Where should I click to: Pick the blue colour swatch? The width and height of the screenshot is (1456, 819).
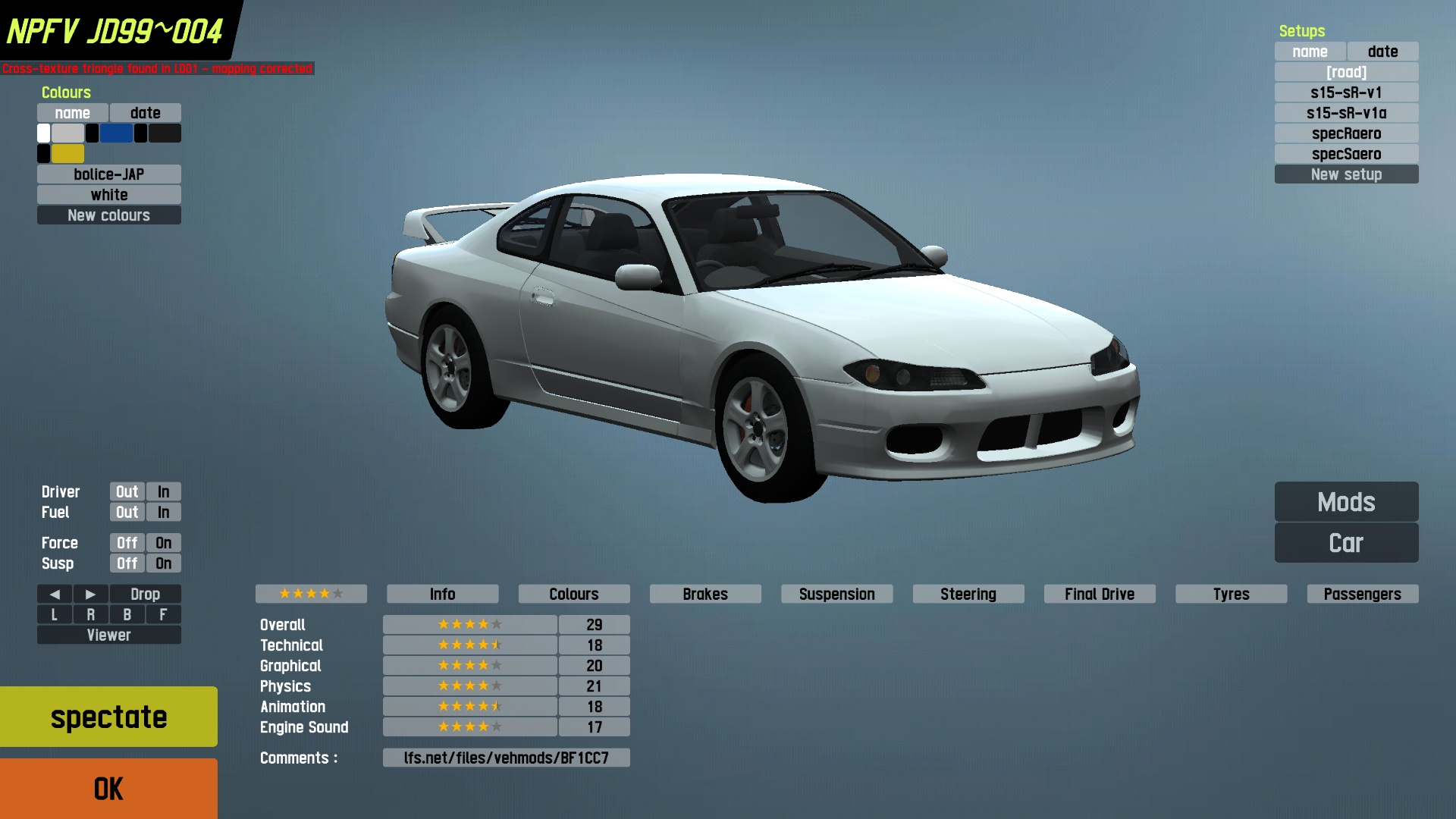(x=116, y=133)
